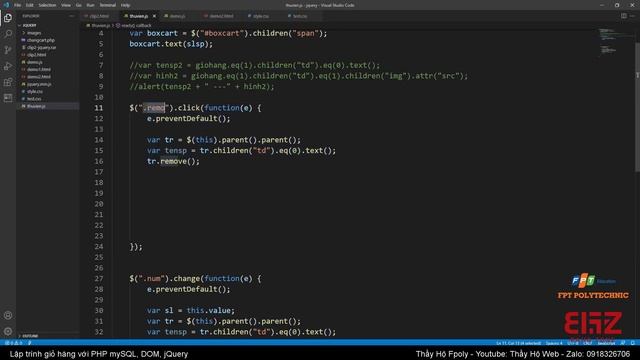Click the Split Editor Right icon
Image resolution: width=640 pixels, height=360 pixels.
624,16
